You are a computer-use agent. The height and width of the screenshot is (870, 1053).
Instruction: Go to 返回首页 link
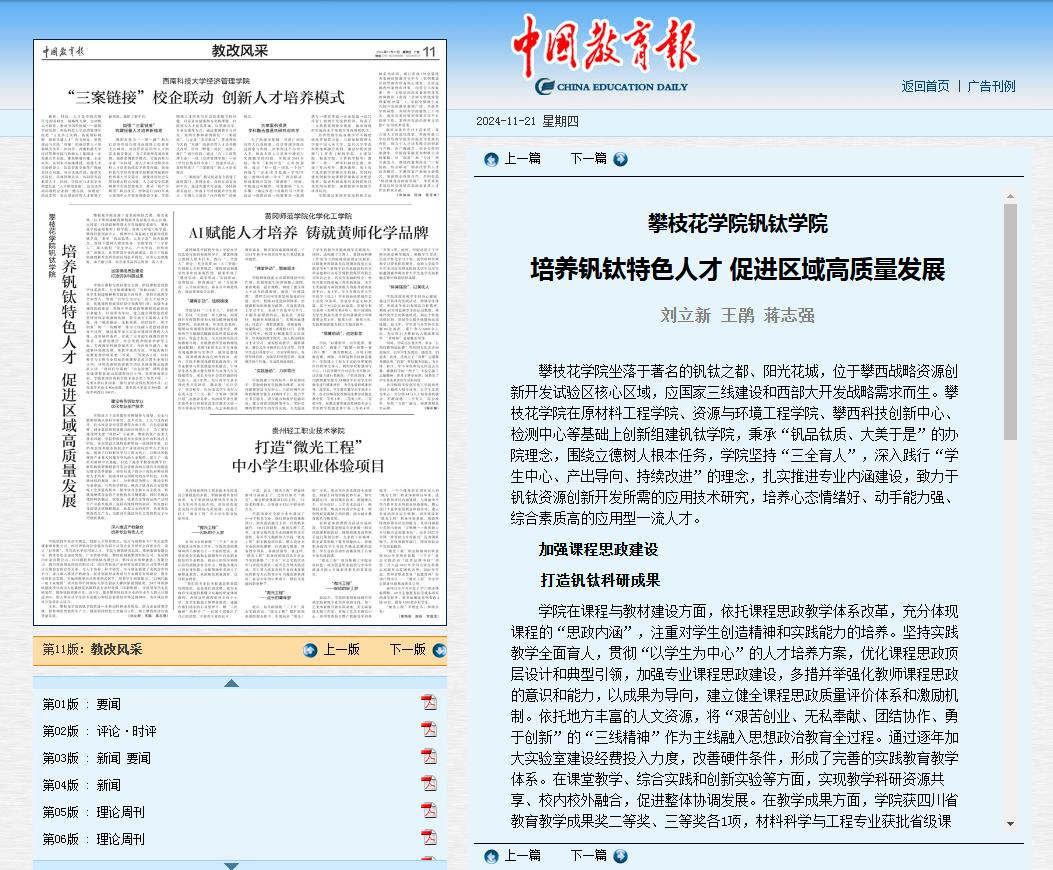click(925, 86)
